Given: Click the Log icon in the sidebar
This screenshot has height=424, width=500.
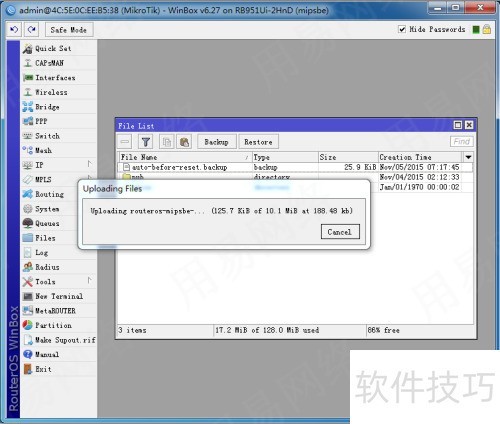Looking at the screenshot, I should [28, 253].
